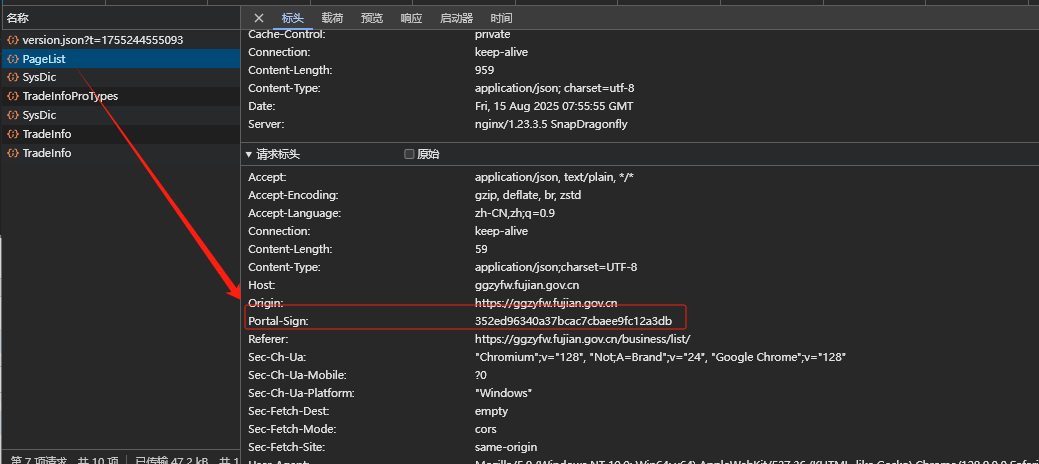
Task: Click the response Connection value above Content-Length 959
Action: pyautogui.click(x=501, y=52)
